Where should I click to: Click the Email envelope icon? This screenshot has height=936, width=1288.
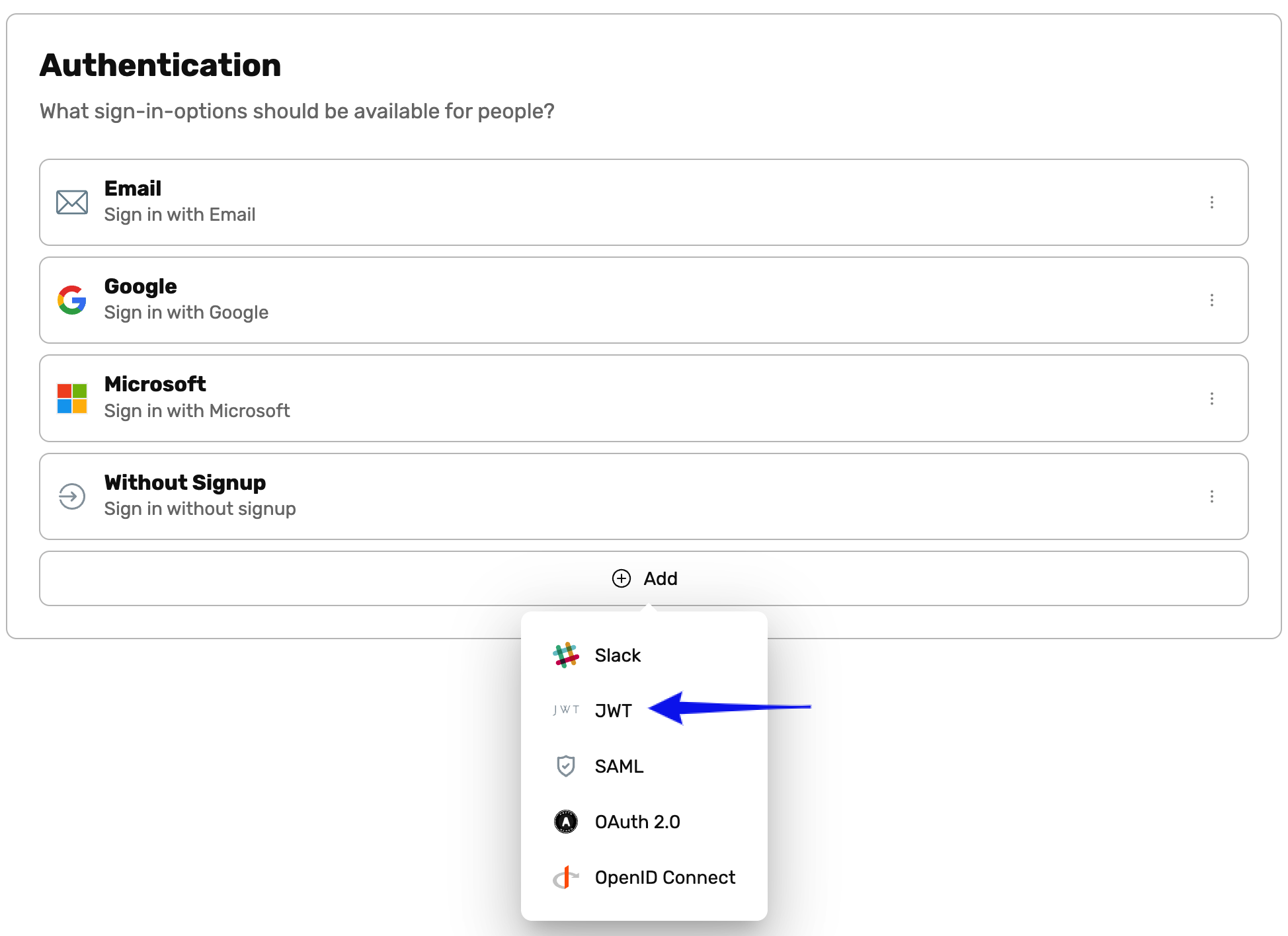coord(71,202)
